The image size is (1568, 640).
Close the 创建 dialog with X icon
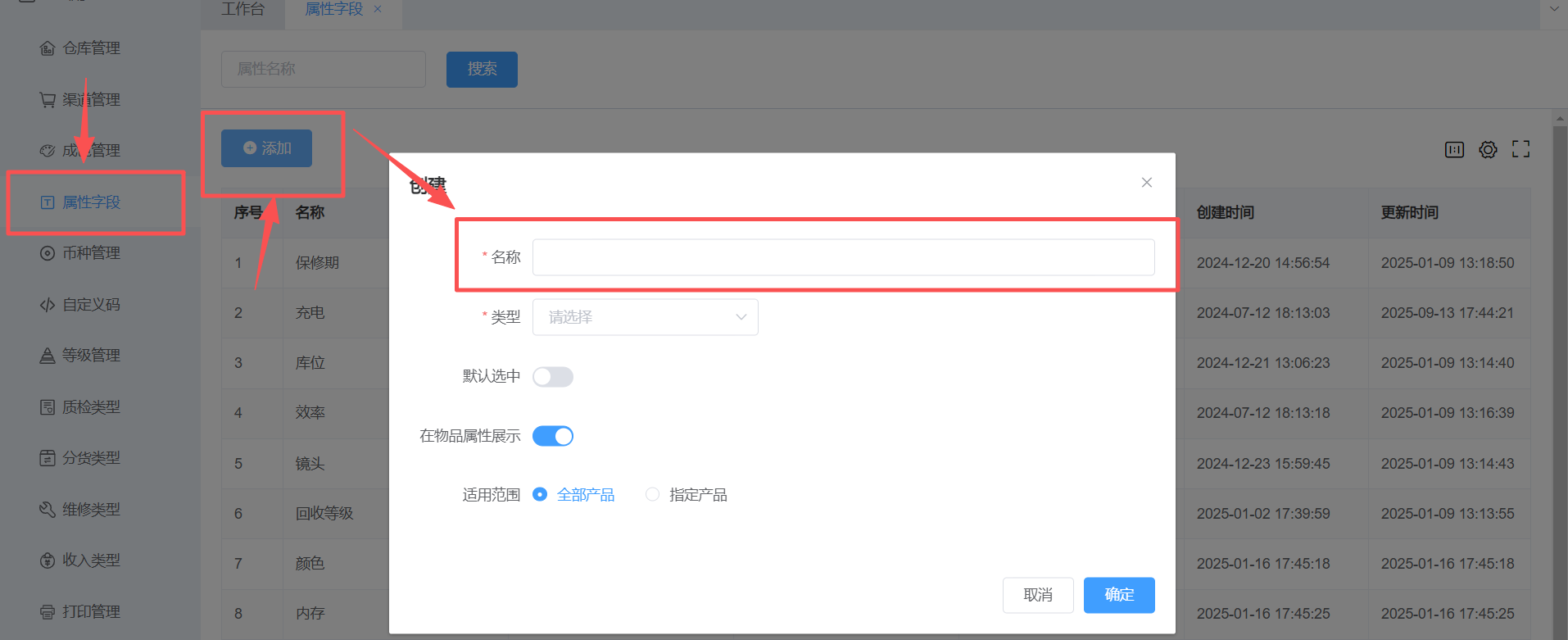(1146, 183)
